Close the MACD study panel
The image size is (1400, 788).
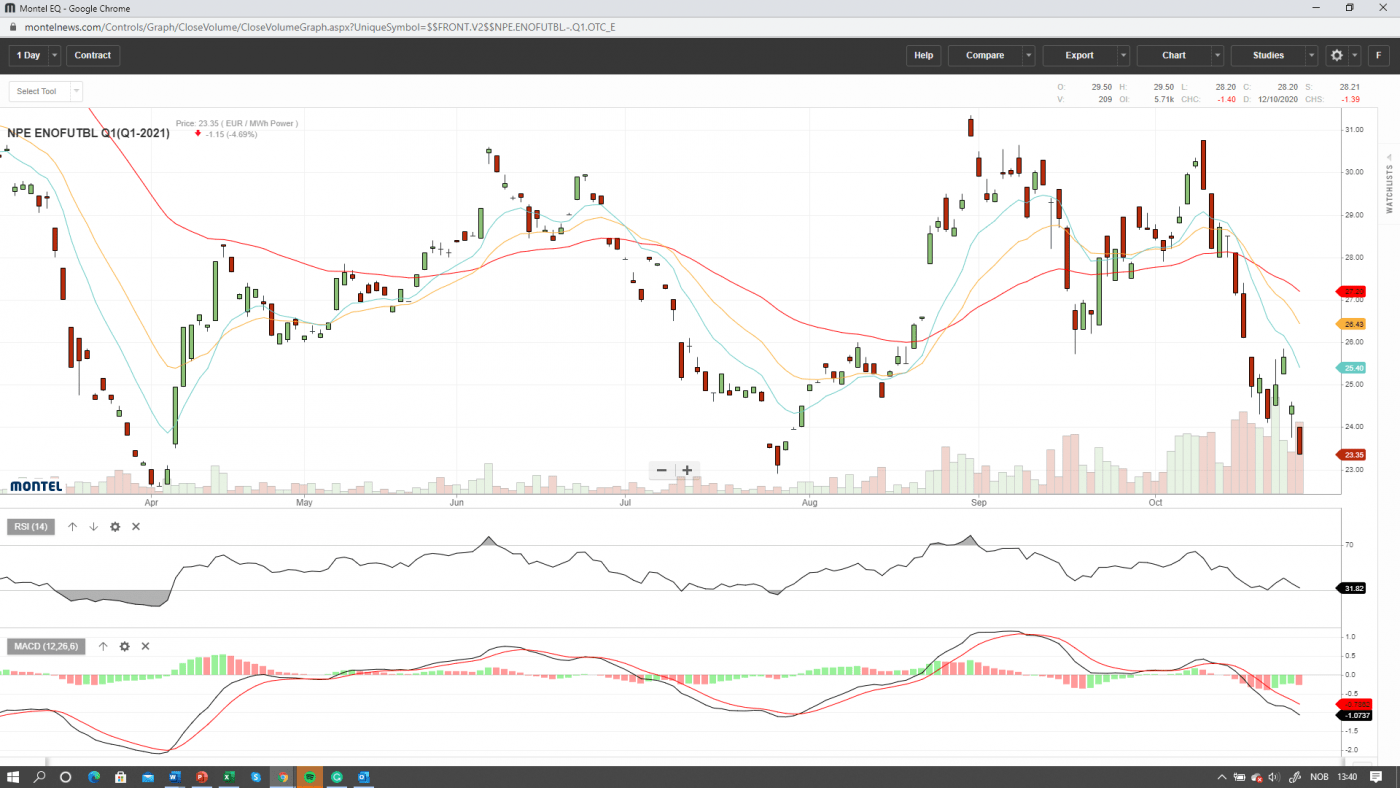[145, 647]
